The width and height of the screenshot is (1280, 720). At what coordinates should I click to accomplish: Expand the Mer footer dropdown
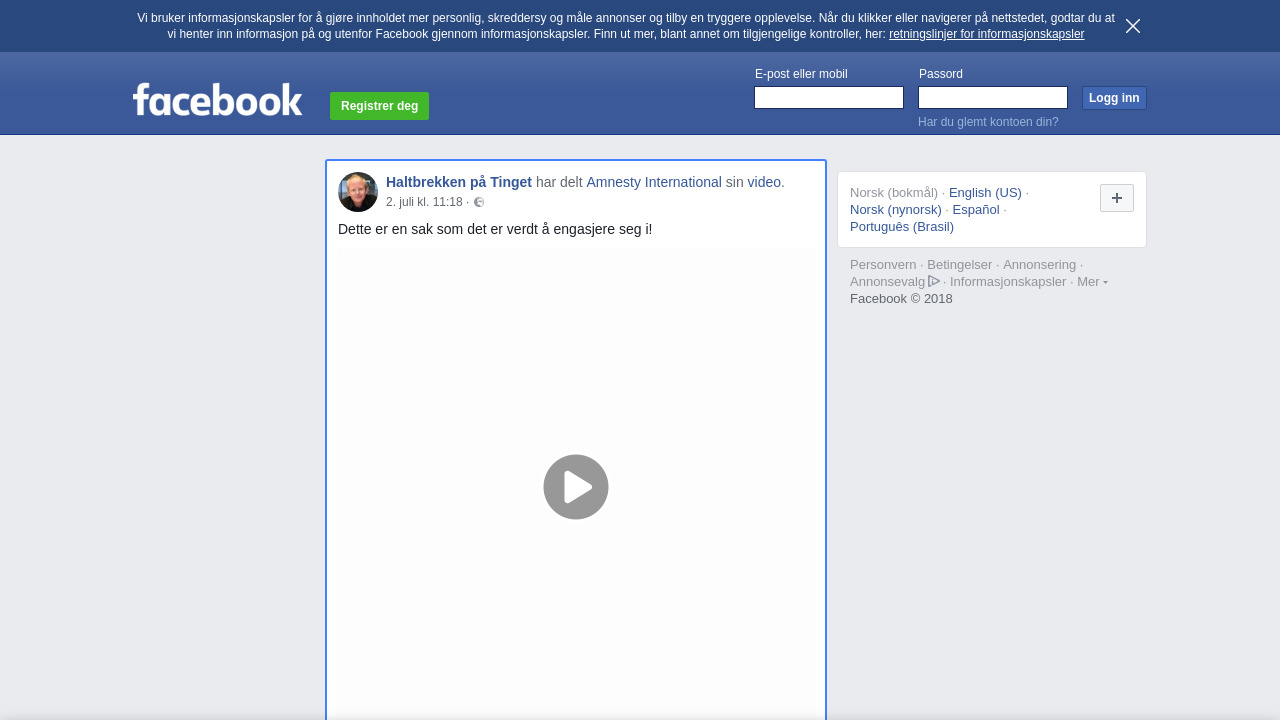click(1092, 281)
